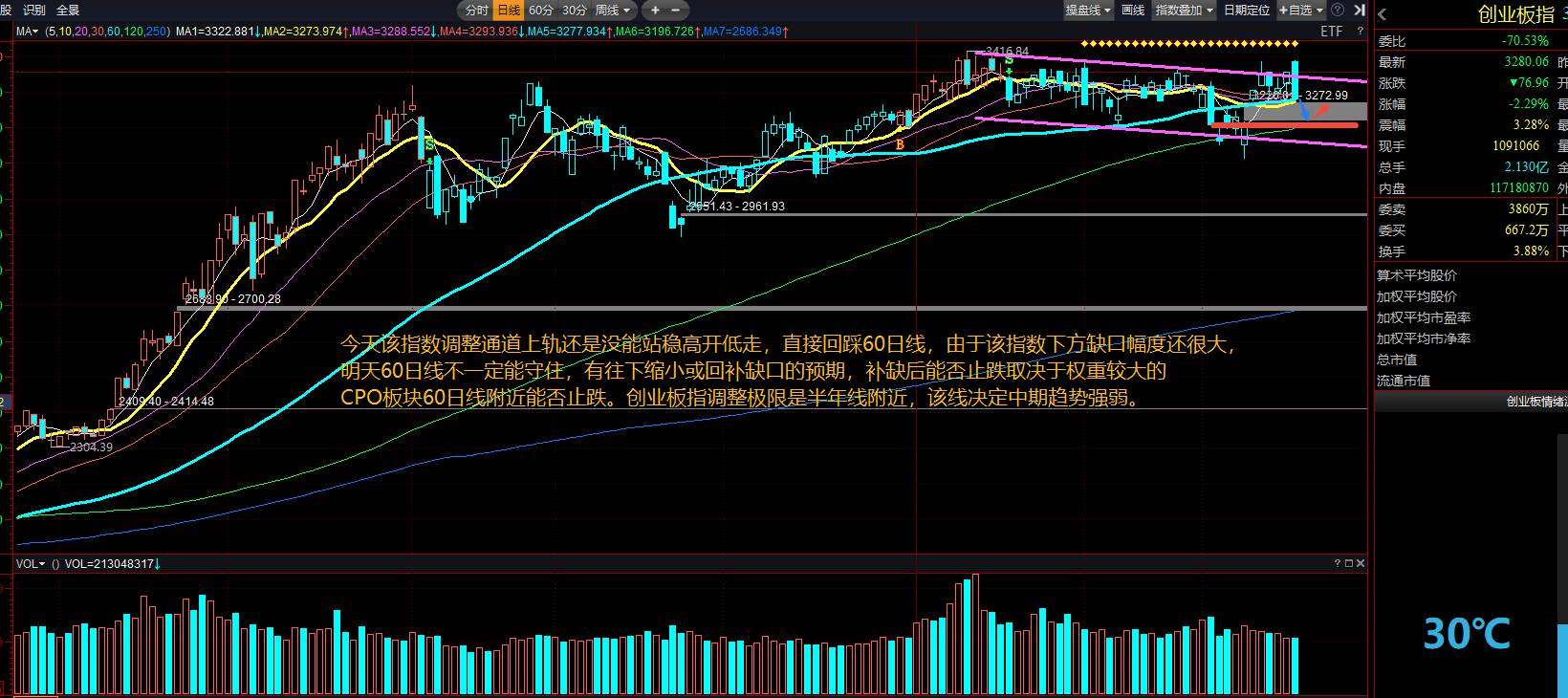Open the 指数叠加 overlay dropdown
Viewport: 1568px width, 698px height.
tap(1184, 11)
